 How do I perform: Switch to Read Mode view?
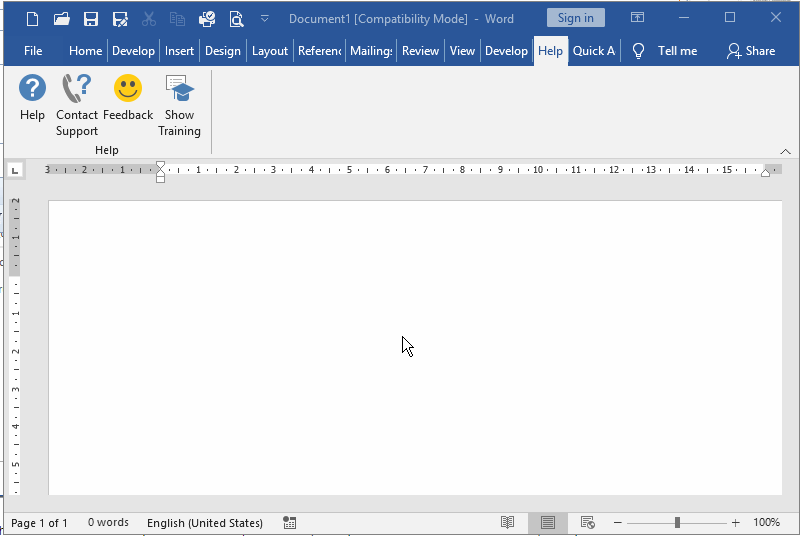(507, 522)
